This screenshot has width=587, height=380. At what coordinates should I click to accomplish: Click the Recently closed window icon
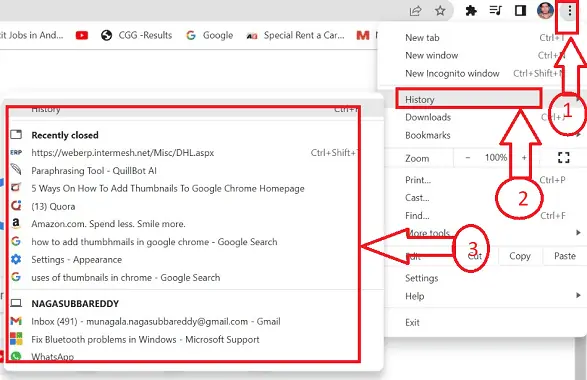(16, 134)
